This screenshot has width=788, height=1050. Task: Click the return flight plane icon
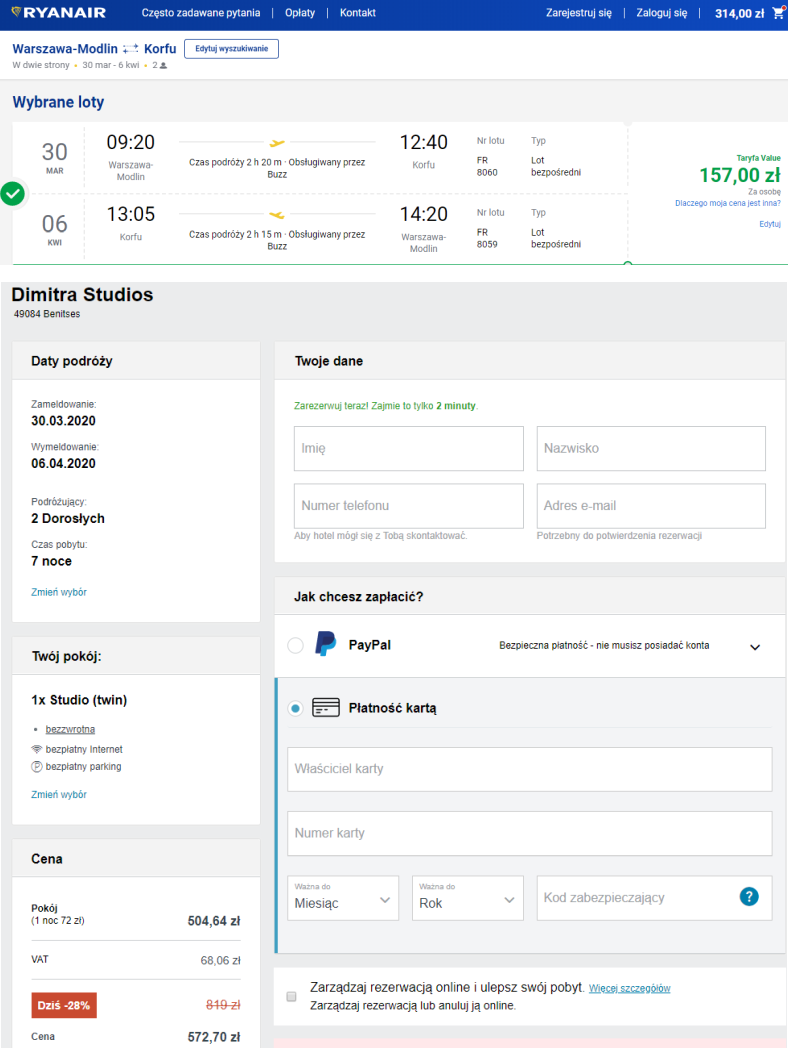(277, 215)
